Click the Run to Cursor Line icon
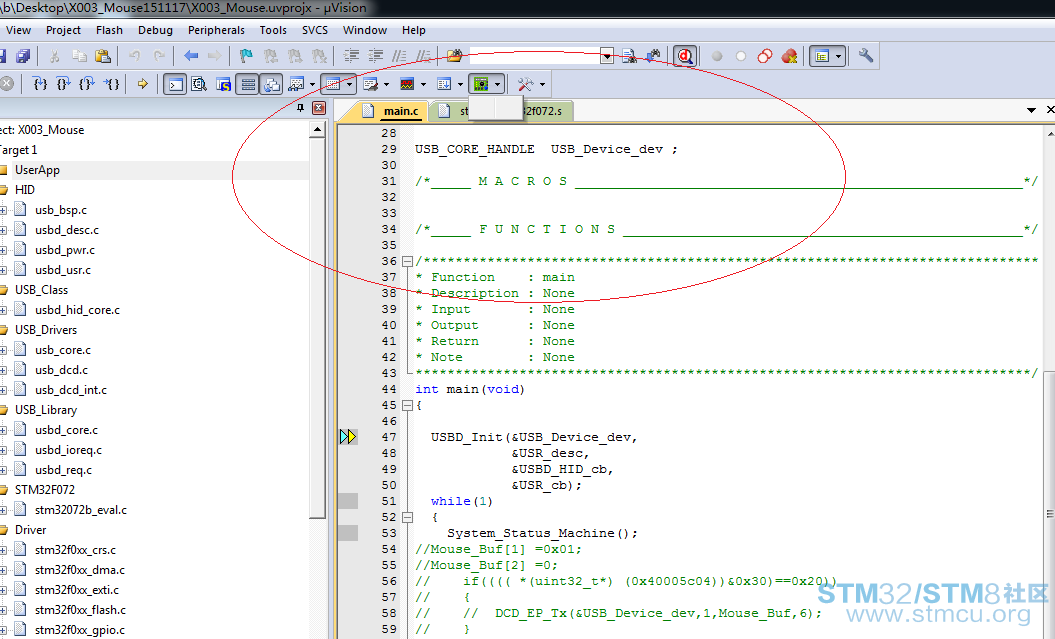 coord(111,84)
